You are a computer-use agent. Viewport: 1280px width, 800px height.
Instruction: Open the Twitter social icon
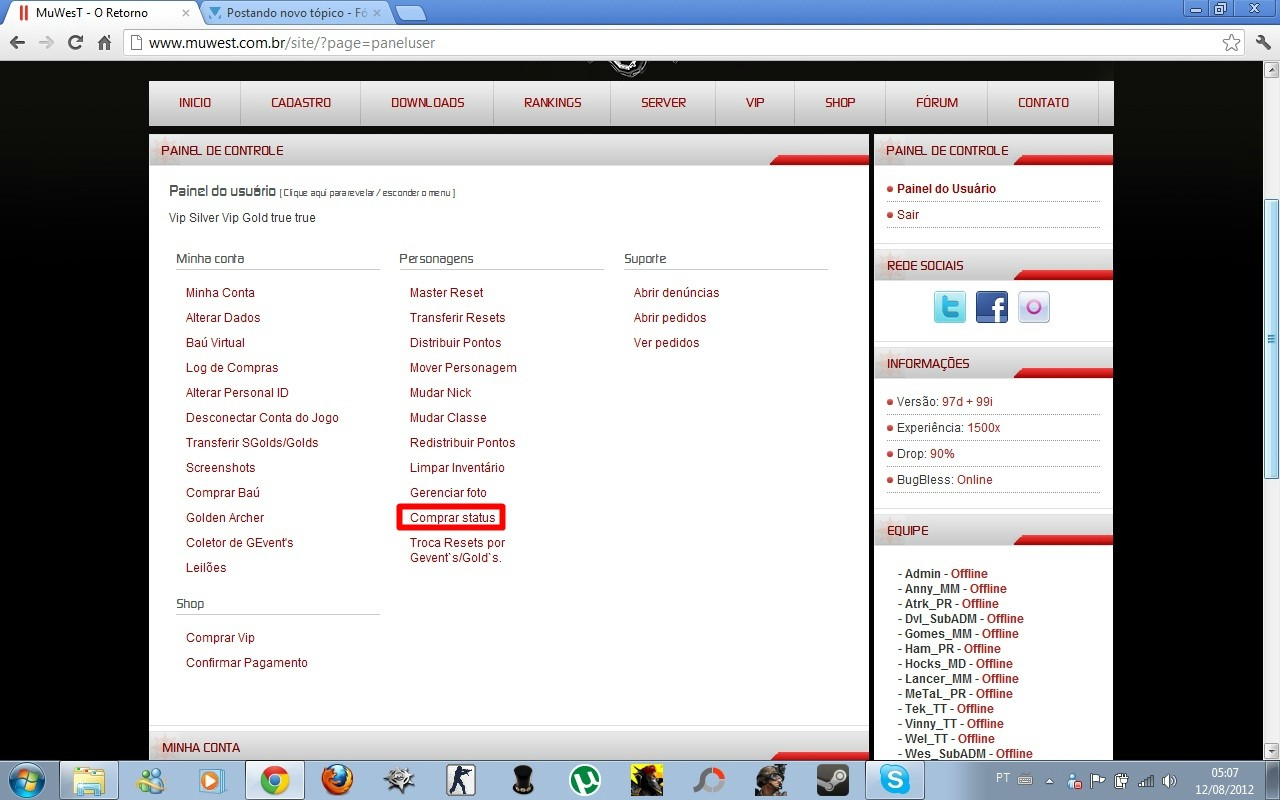pyautogui.click(x=950, y=307)
